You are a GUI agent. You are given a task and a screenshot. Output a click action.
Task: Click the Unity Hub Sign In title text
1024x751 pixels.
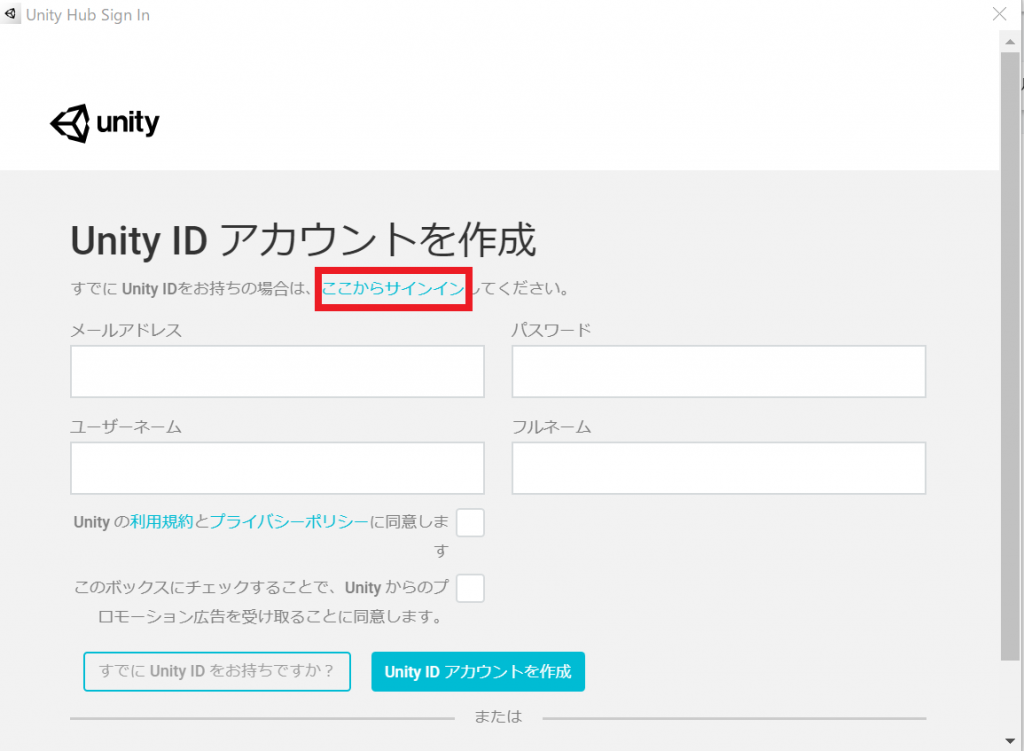[88, 15]
